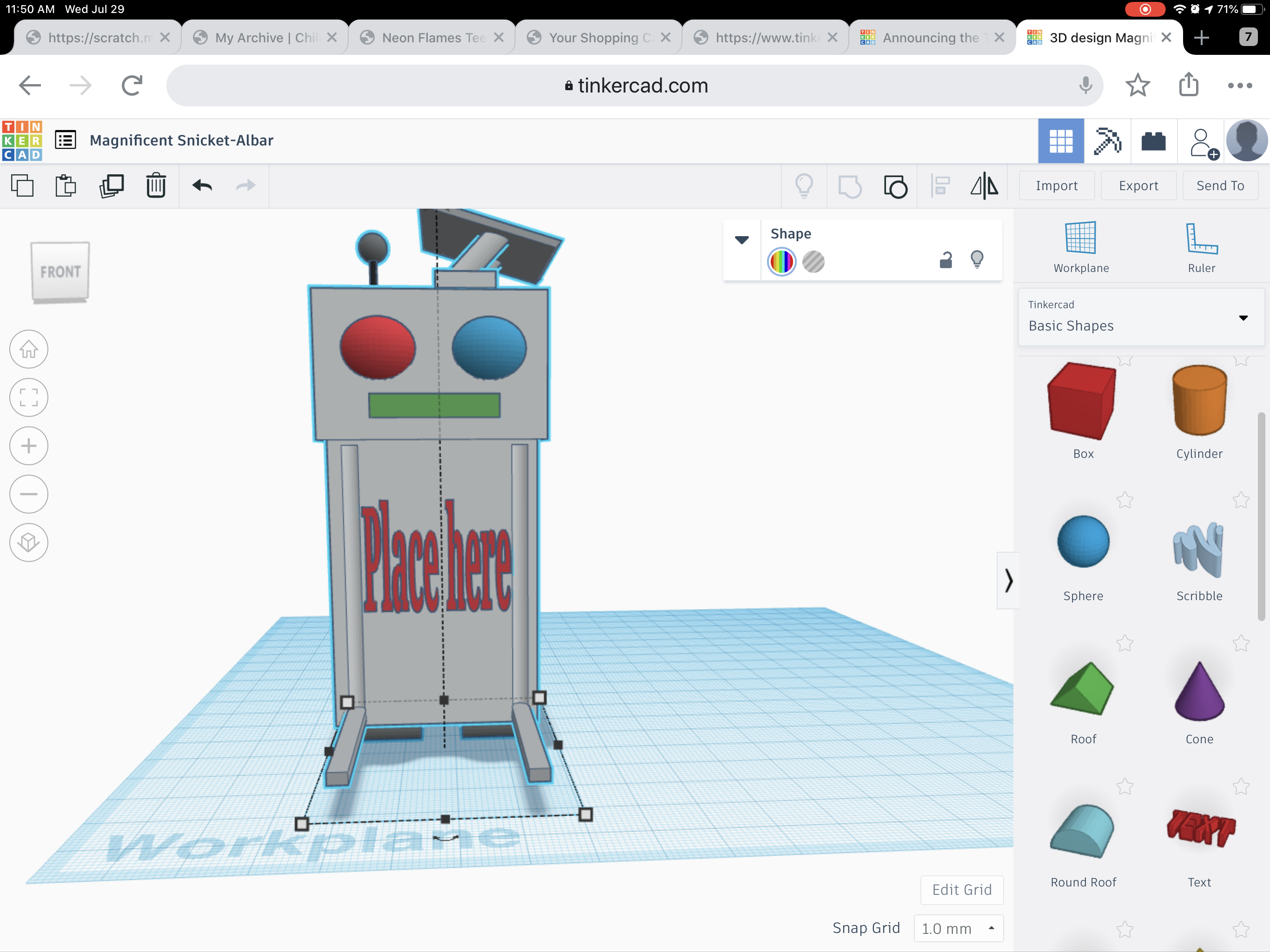Close the 3D design Magni tab

[x=1165, y=37]
